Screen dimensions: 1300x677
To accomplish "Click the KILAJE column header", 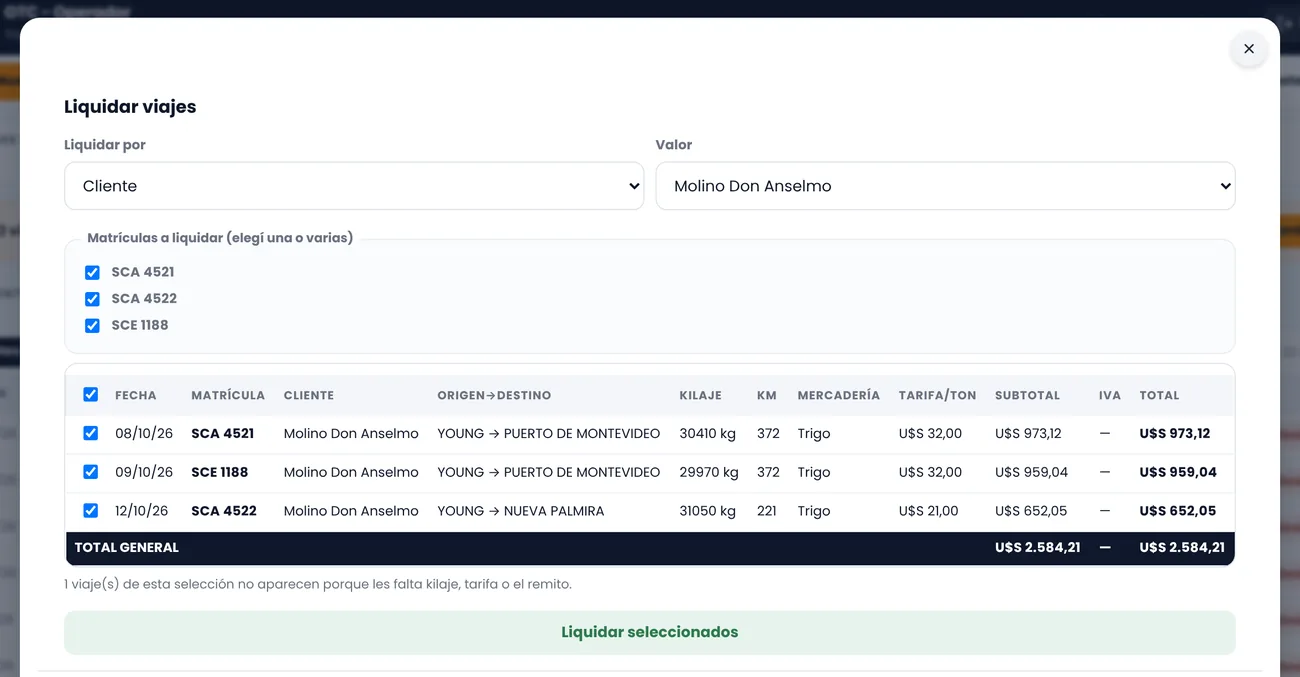I will pyautogui.click(x=700, y=395).
